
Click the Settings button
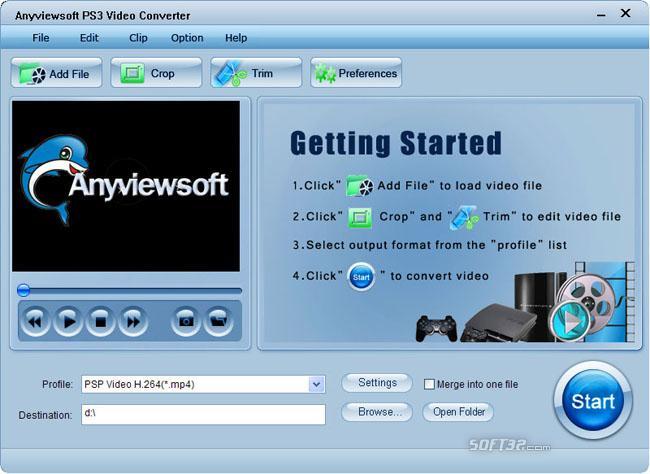[x=377, y=382]
